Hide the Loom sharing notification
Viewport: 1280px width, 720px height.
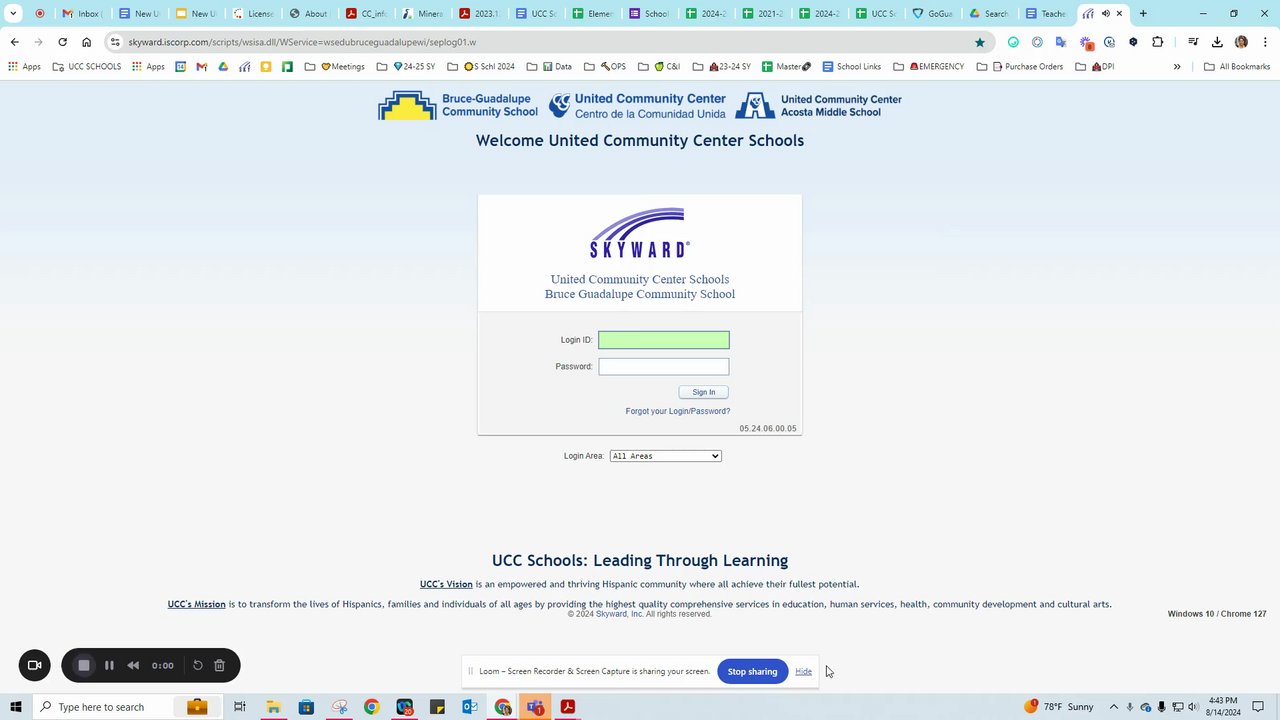pyautogui.click(x=804, y=671)
